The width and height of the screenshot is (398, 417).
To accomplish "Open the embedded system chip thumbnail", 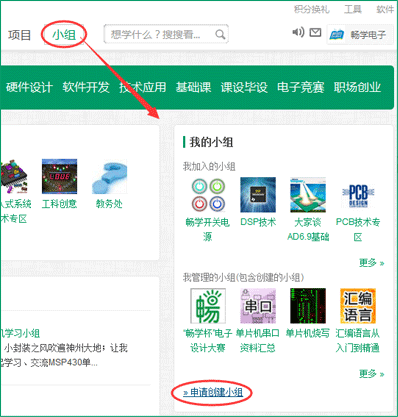I will pyautogui.click(x=14, y=176).
